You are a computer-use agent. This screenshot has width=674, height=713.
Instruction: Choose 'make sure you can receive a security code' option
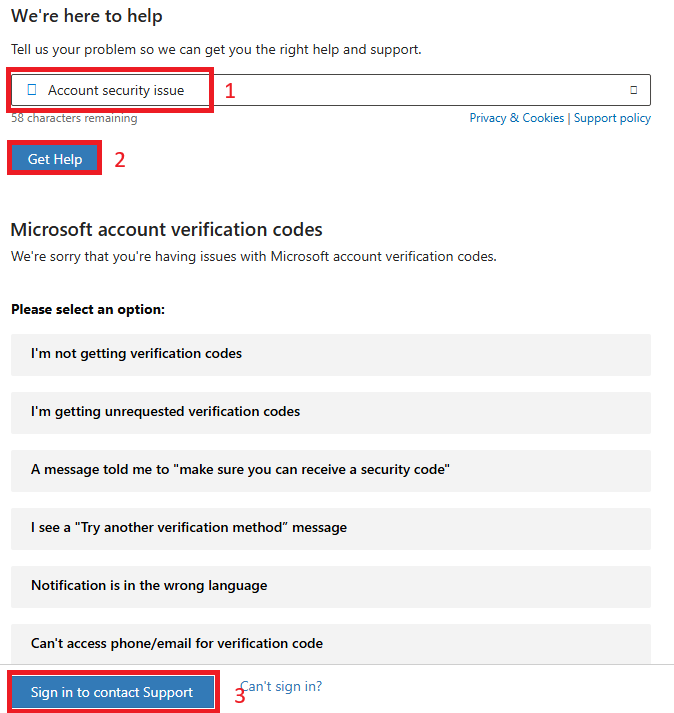pos(331,471)
